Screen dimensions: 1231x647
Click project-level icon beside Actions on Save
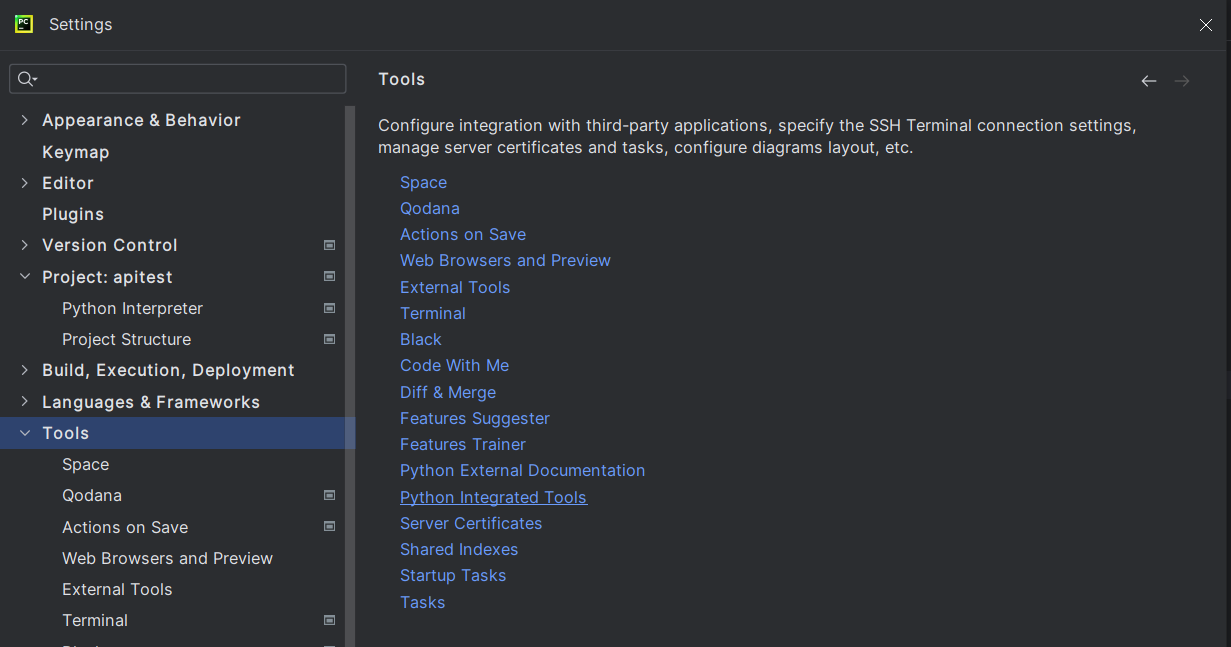[329, 526]
